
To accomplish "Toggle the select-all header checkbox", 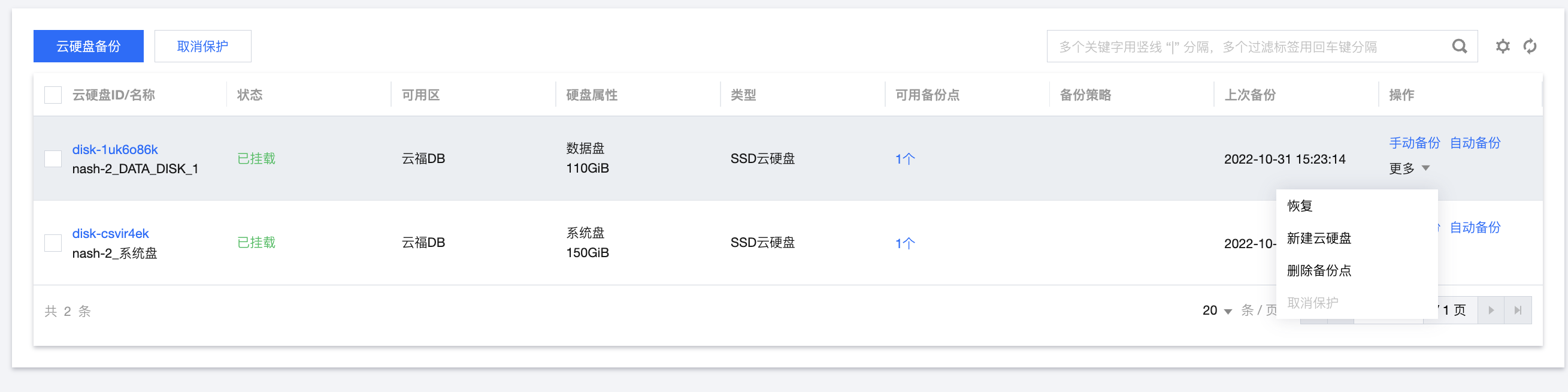I will [x=53, y=95].
